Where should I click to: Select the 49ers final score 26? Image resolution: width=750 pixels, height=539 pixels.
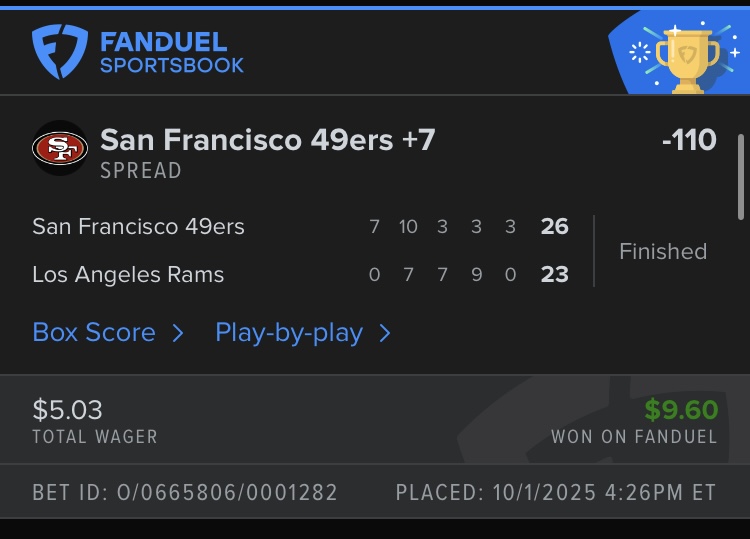[x=554, y=227]
